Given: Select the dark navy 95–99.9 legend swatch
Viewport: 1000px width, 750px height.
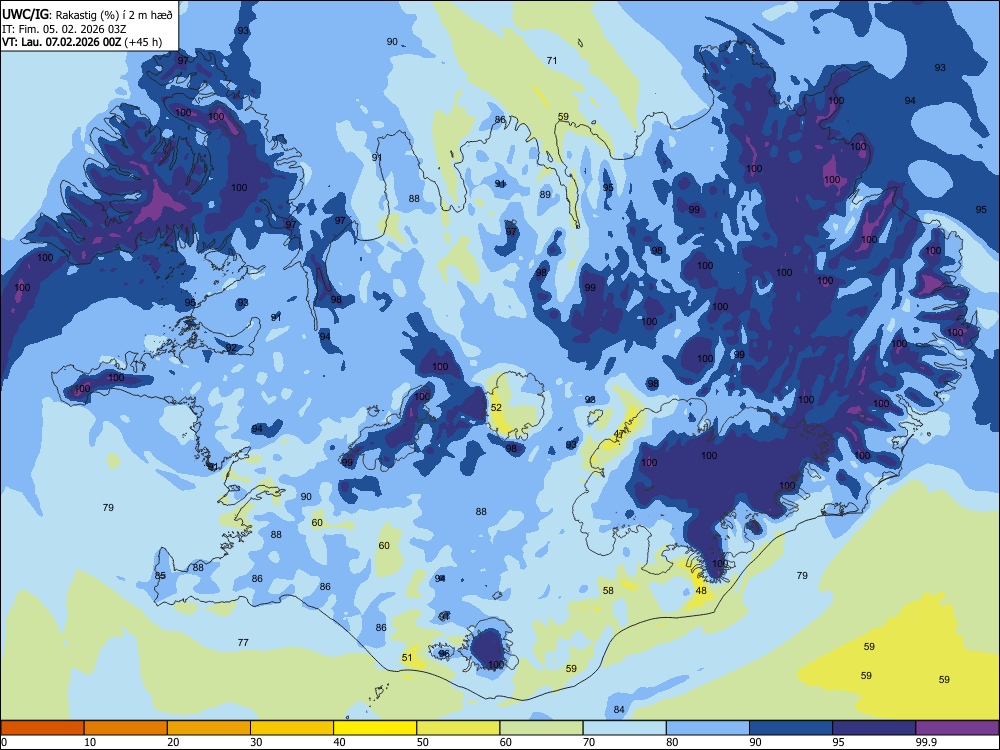Looking at the screenshot, I should tap(874, 728).
